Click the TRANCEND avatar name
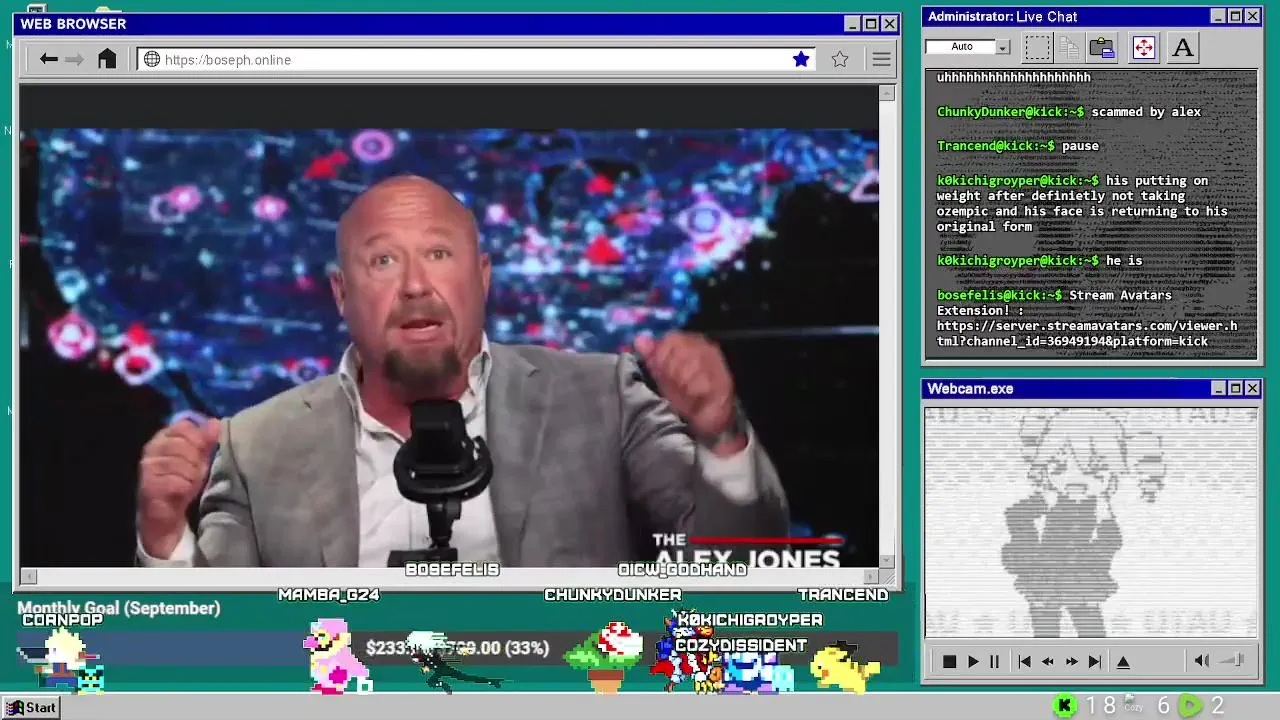Image resolution: width=1280 pixels, height=720 pixels. coord(843,595)
